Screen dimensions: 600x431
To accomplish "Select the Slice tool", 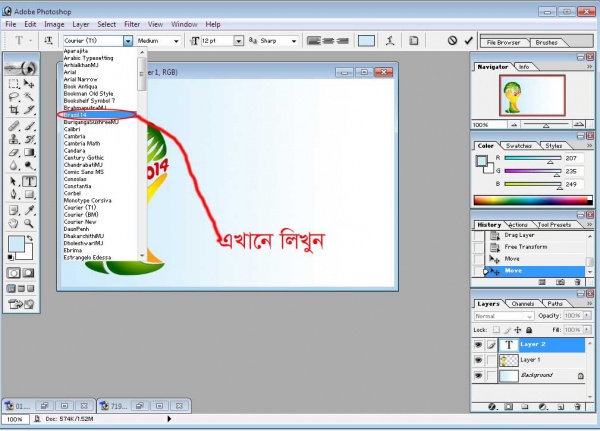I will click(x=29, y=110).
